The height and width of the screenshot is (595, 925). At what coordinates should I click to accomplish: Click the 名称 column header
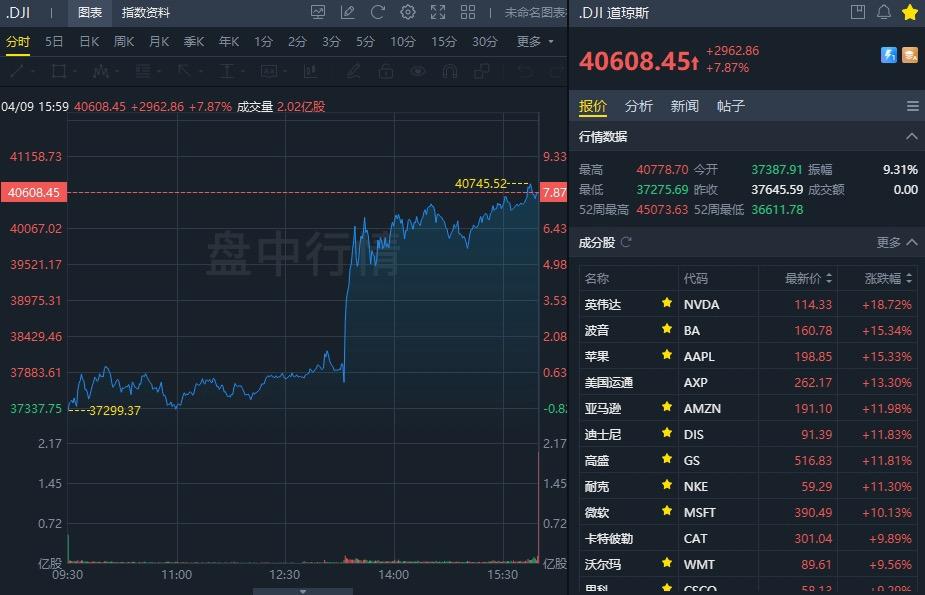(596, 278)
